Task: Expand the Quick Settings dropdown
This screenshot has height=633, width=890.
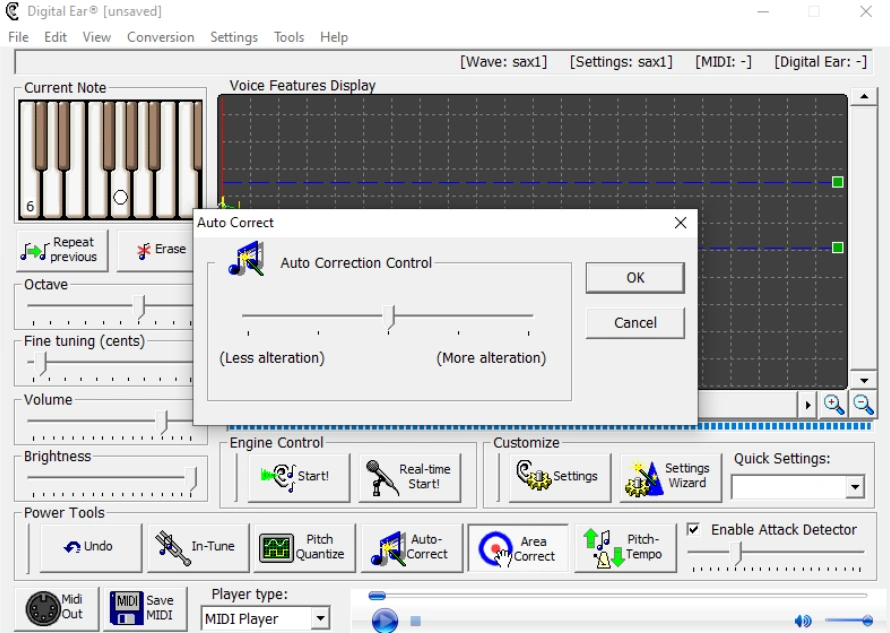Action: pyautogui.click(x=855, y=488)
